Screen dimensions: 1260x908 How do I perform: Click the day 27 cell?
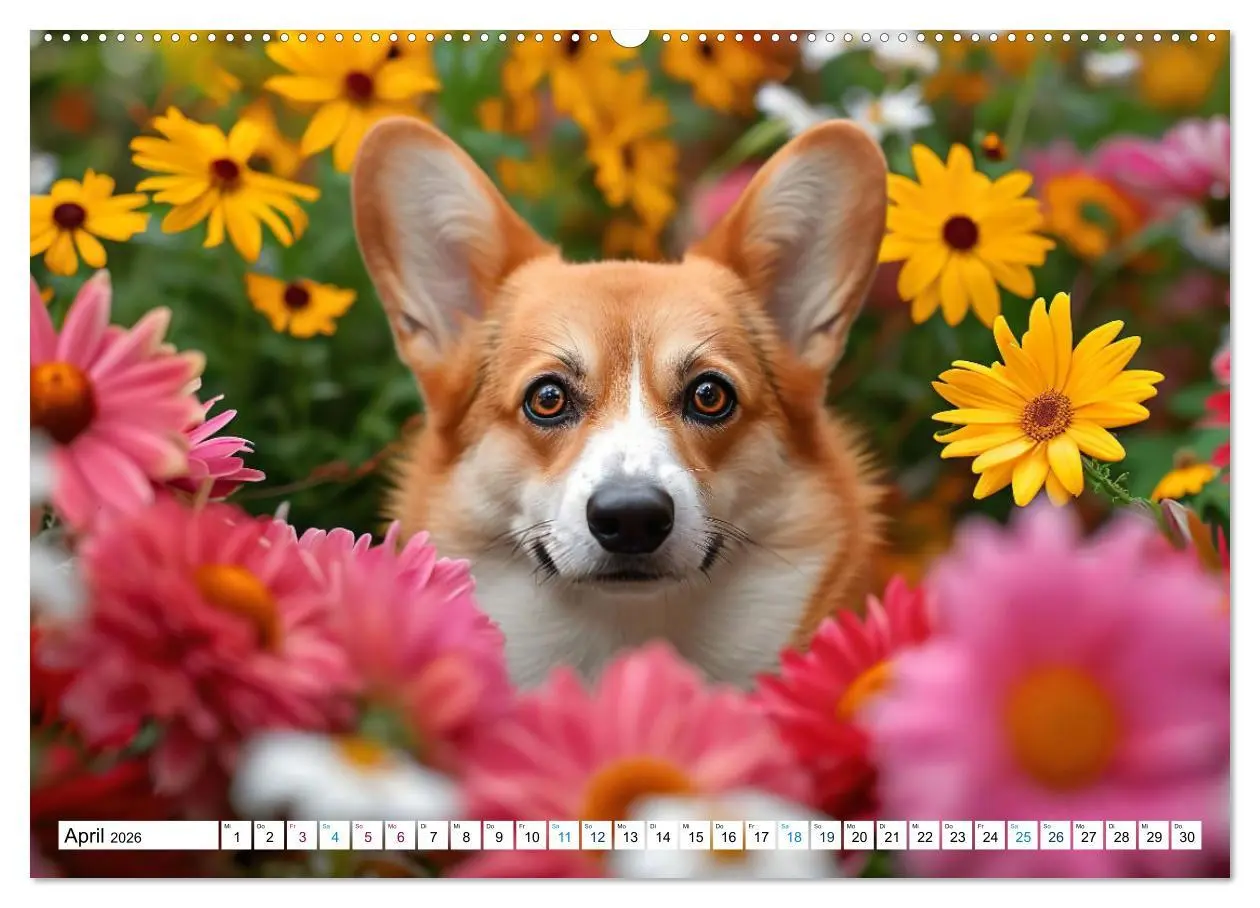pyautogui.click(x=1089, y=836)
